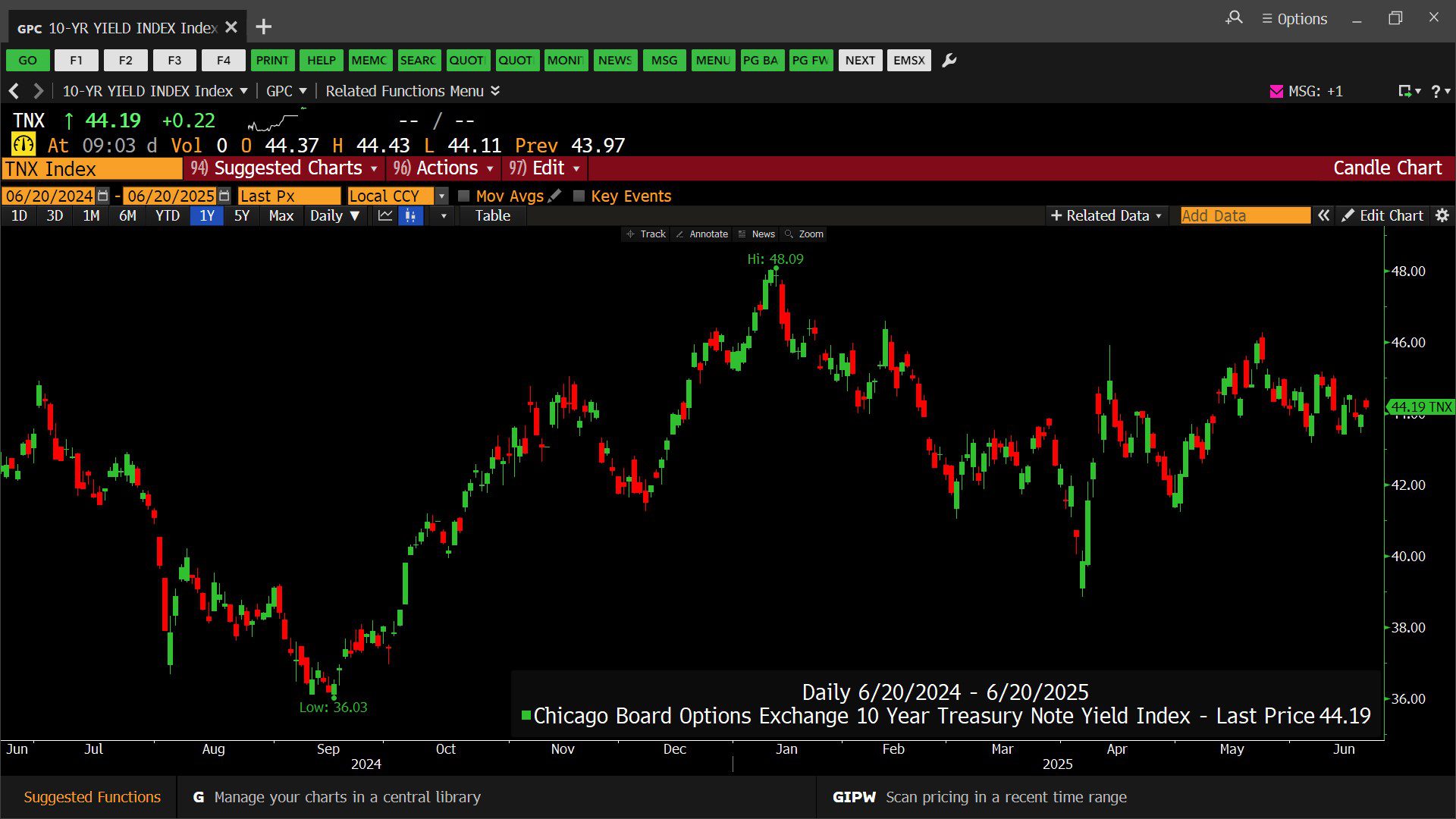Expand the Daily periodicity dropdown

(x=334, y=215)
